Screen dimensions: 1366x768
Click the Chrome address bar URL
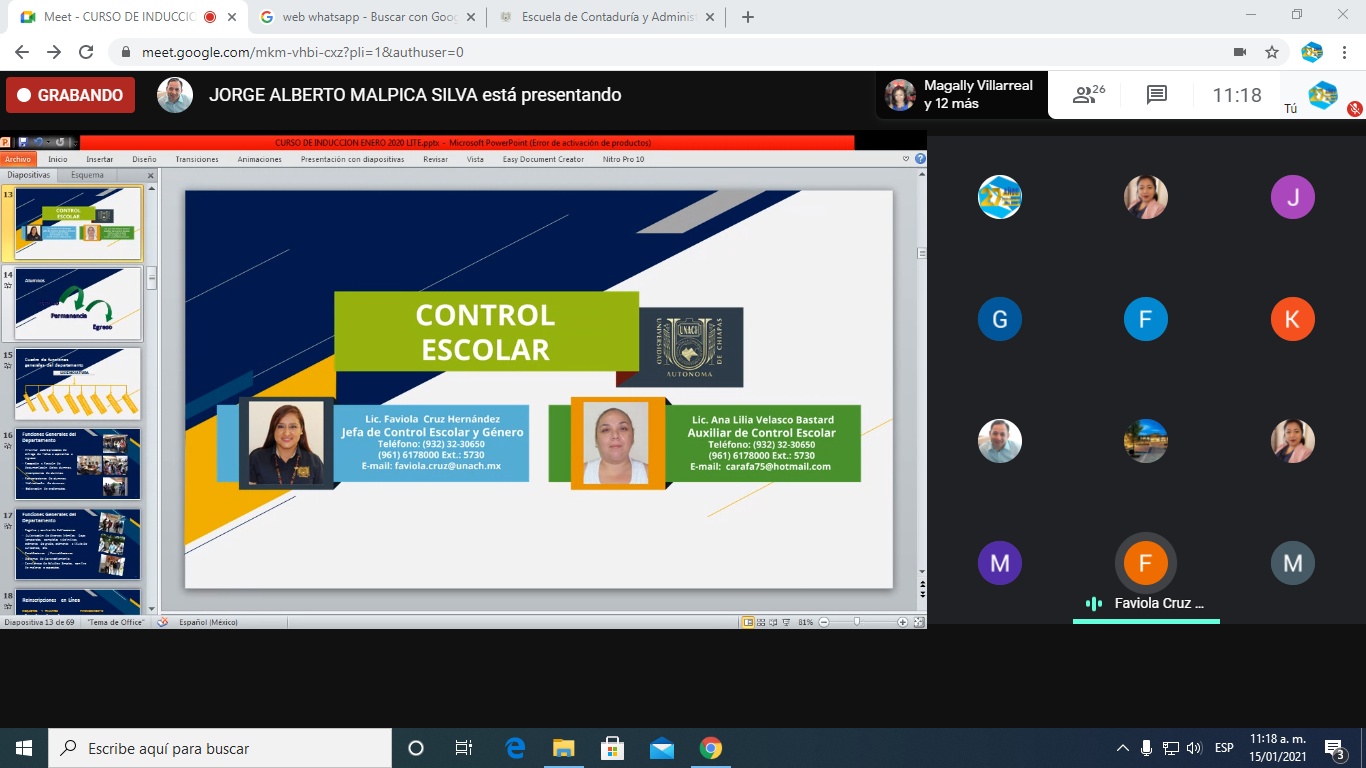pos(302,52)
